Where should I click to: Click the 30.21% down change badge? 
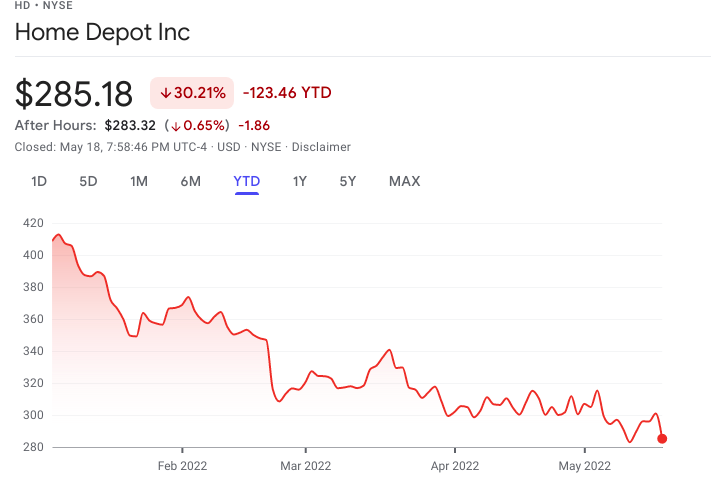coord(192,93)
